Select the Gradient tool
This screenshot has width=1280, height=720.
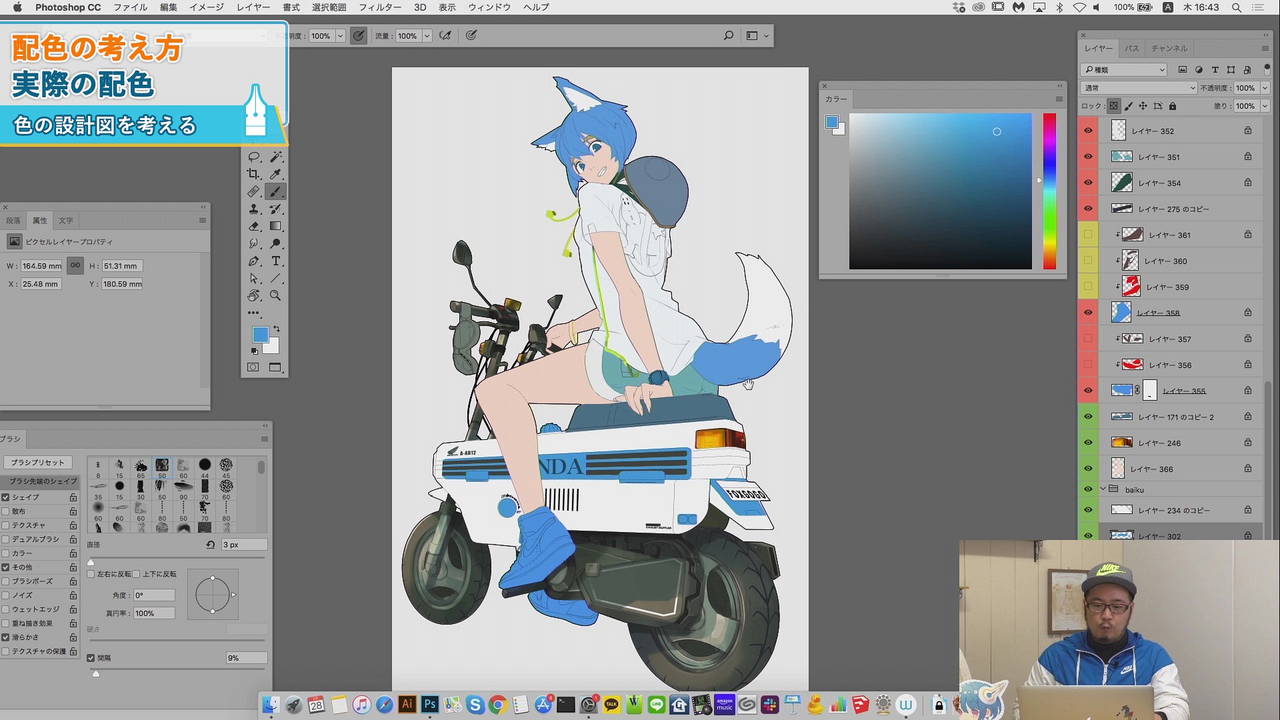click(275, 226)
